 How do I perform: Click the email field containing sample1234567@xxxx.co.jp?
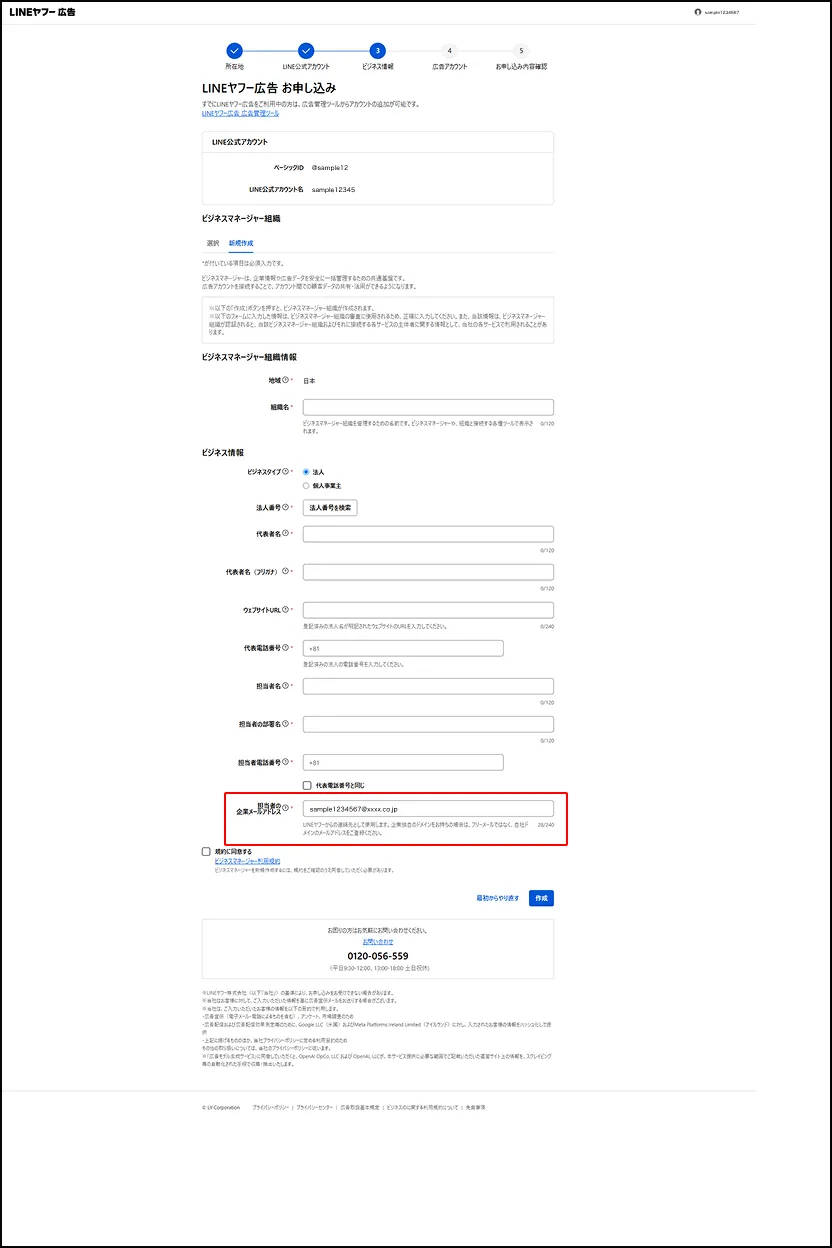pos(428,808)
